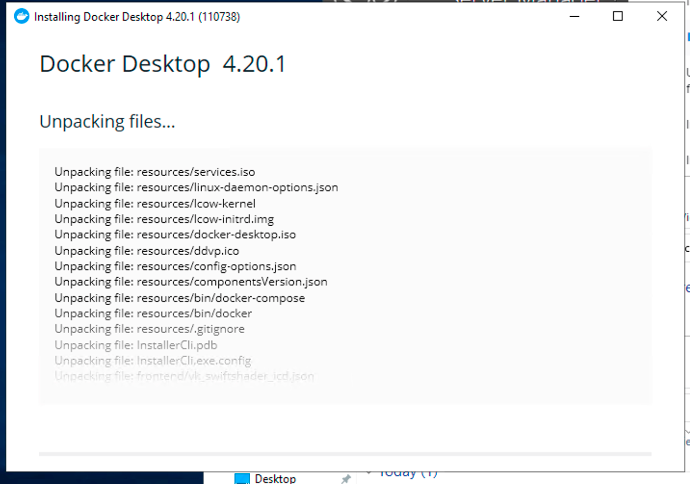Screen dimensions: 690x484
Task: Select the frontend/vk_swiftshader_icd.json log line
Action: 184,376
